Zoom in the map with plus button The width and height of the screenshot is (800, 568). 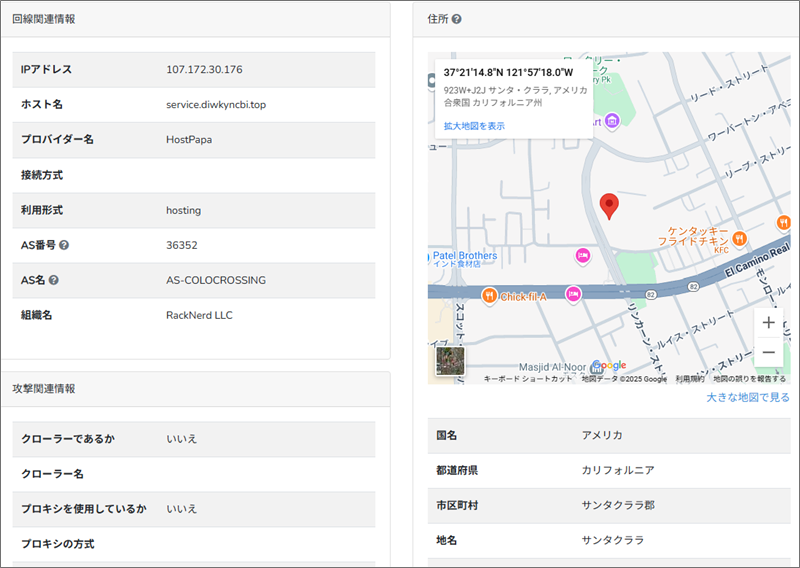[768, 322]
